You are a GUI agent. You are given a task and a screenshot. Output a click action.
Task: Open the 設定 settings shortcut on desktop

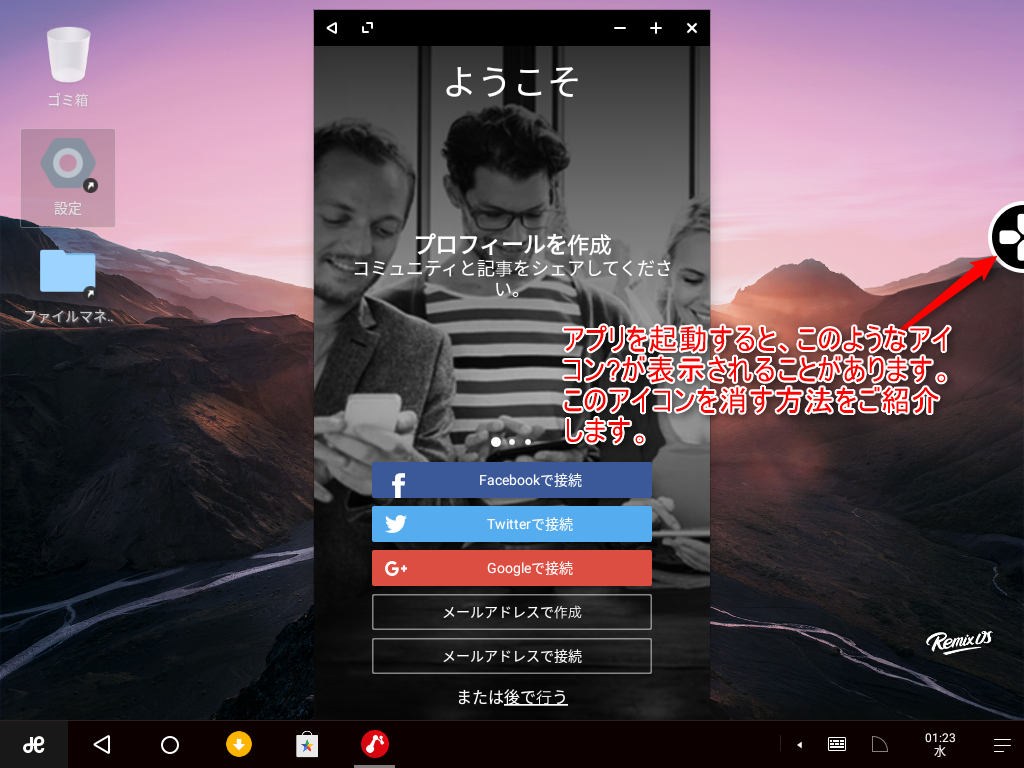tap(68, 178)
